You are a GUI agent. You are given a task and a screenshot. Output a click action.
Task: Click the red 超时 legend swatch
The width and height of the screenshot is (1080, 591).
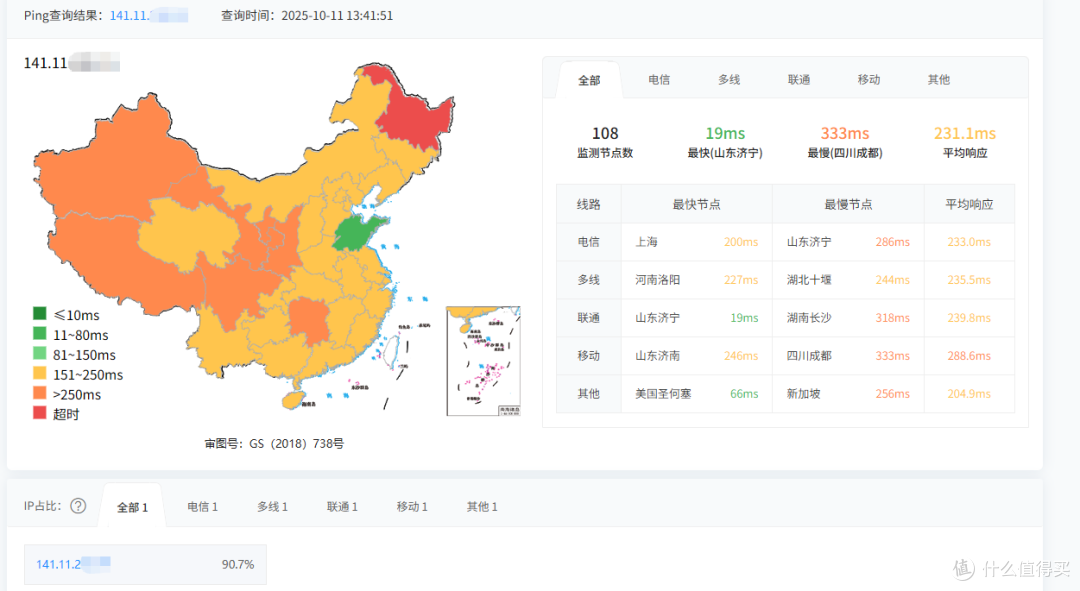click(x=40, y=413)
